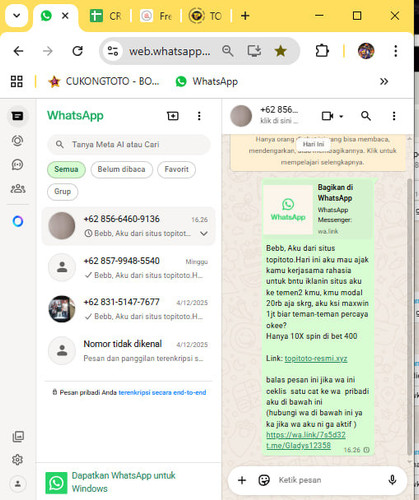The height and width of the screenshot is (500, 419).
Task: Open Meta AI circle icon
Action: [x=18, y=221]
